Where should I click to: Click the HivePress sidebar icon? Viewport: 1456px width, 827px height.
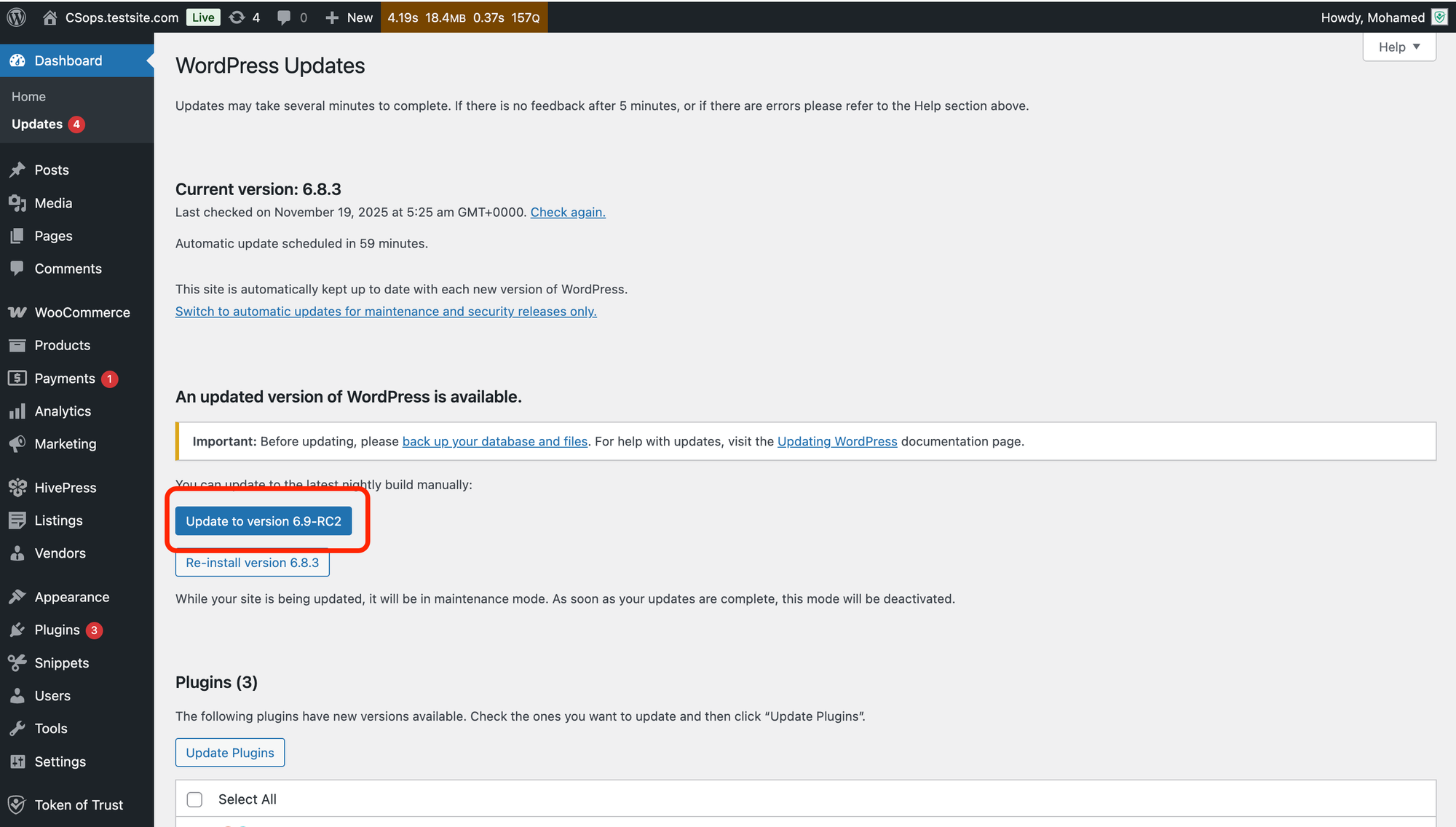[17, 488]
